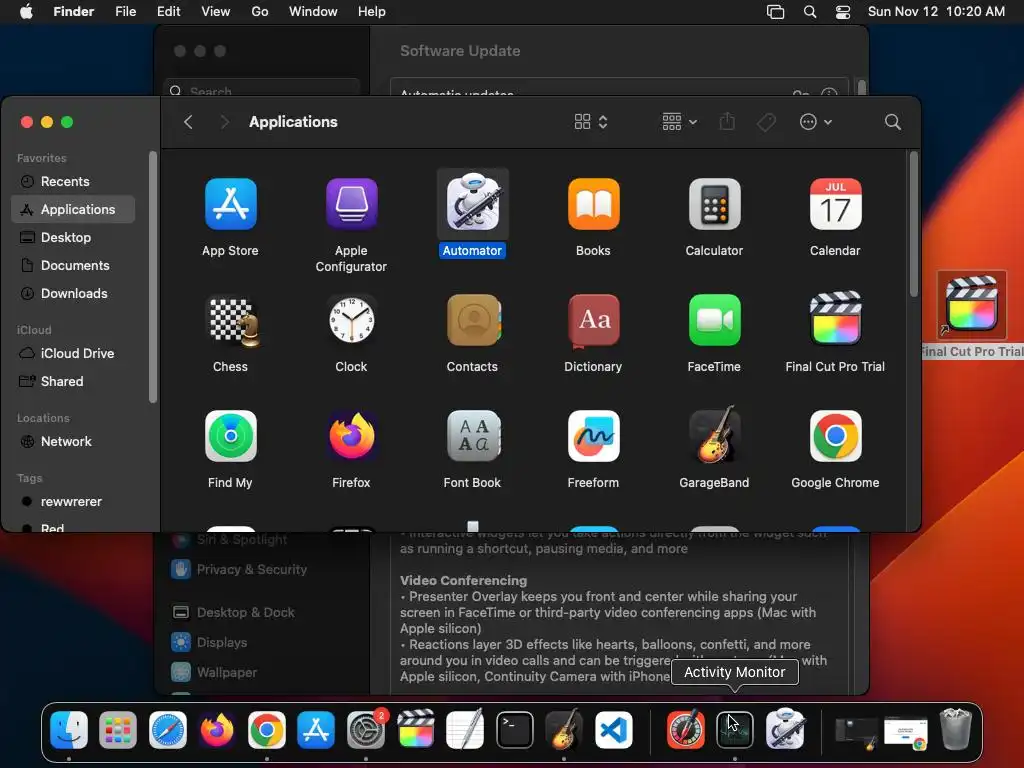The height and width of the screenshot is (768, 1024).
Task: Select Firefox in the Applications folder
Action: pyautogui.click(x=351, y=436)
